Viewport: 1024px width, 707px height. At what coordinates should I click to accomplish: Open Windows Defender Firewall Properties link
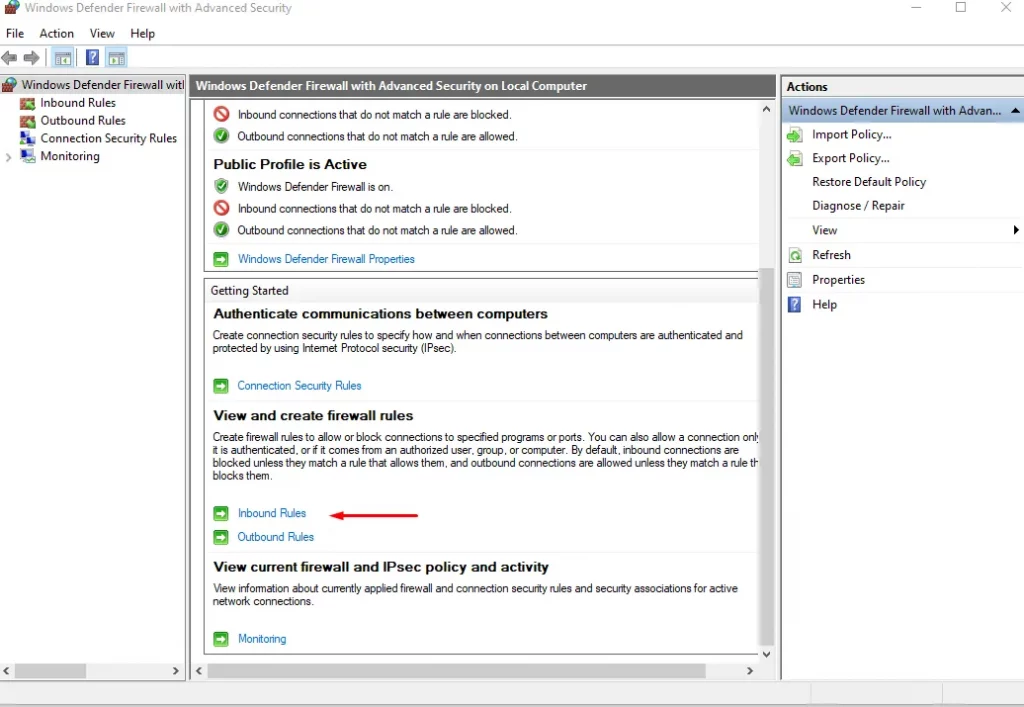(326, 259)
